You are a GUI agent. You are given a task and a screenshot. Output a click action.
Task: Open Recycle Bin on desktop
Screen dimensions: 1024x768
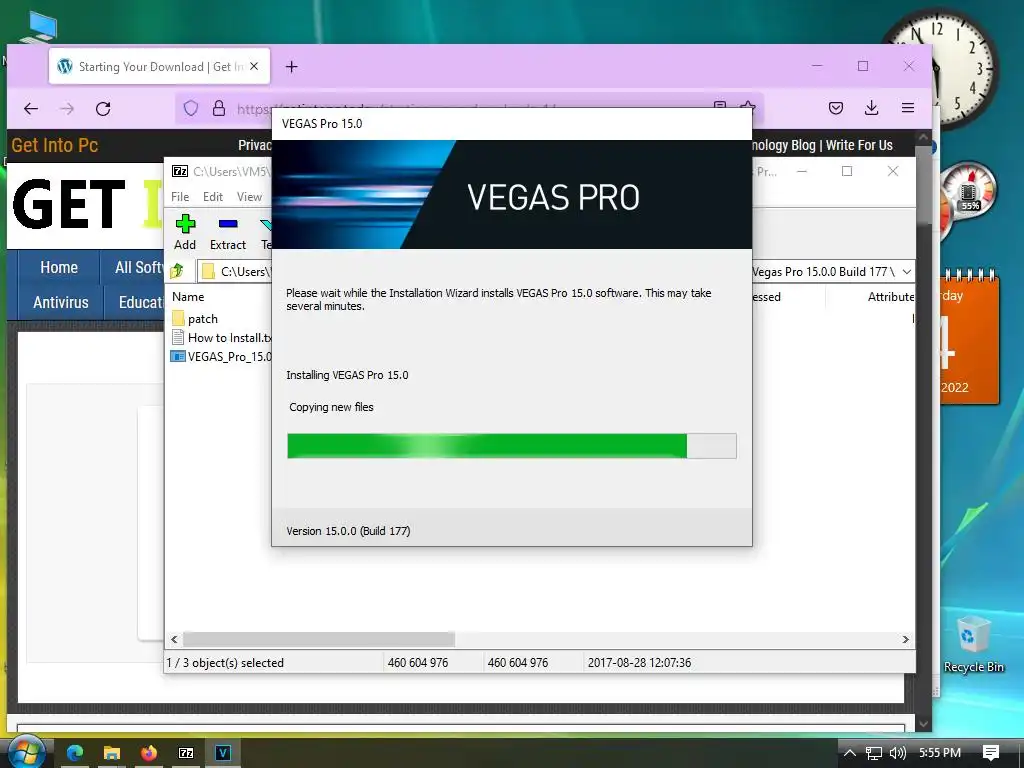[x=973, y=643]
